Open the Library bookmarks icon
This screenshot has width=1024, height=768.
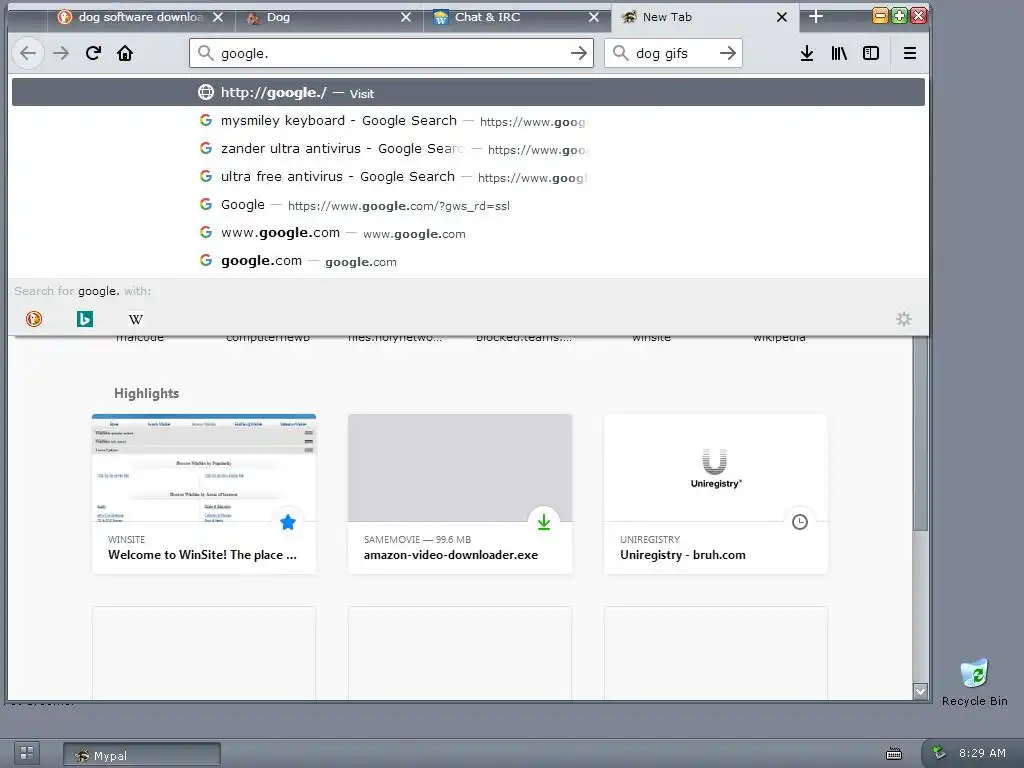coord(839,54)
